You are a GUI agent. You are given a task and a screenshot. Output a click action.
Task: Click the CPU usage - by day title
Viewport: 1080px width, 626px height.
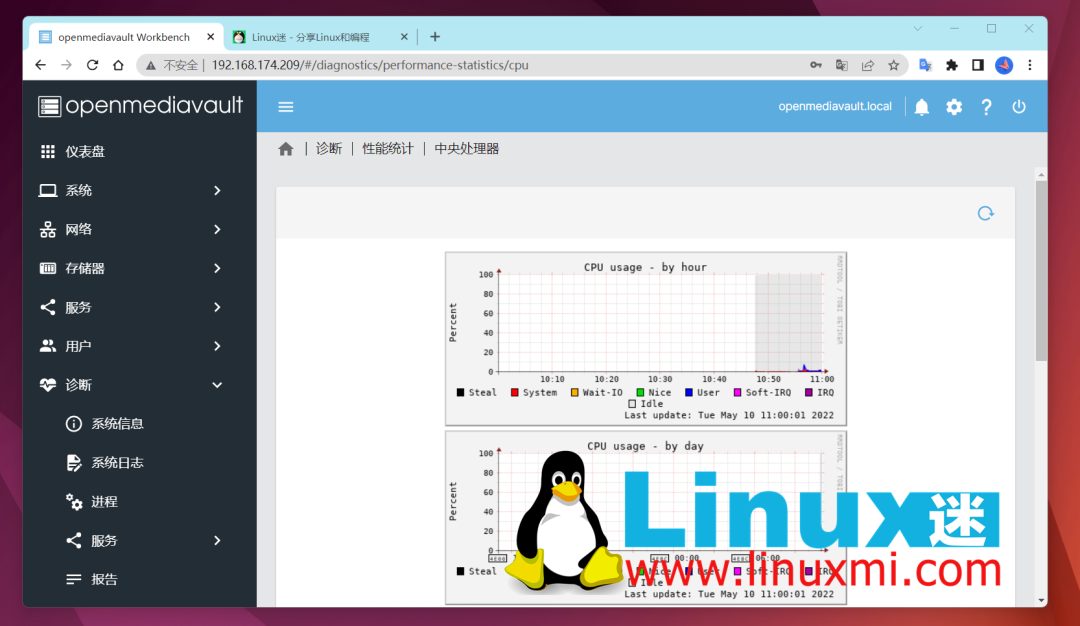tap(645, 446)
